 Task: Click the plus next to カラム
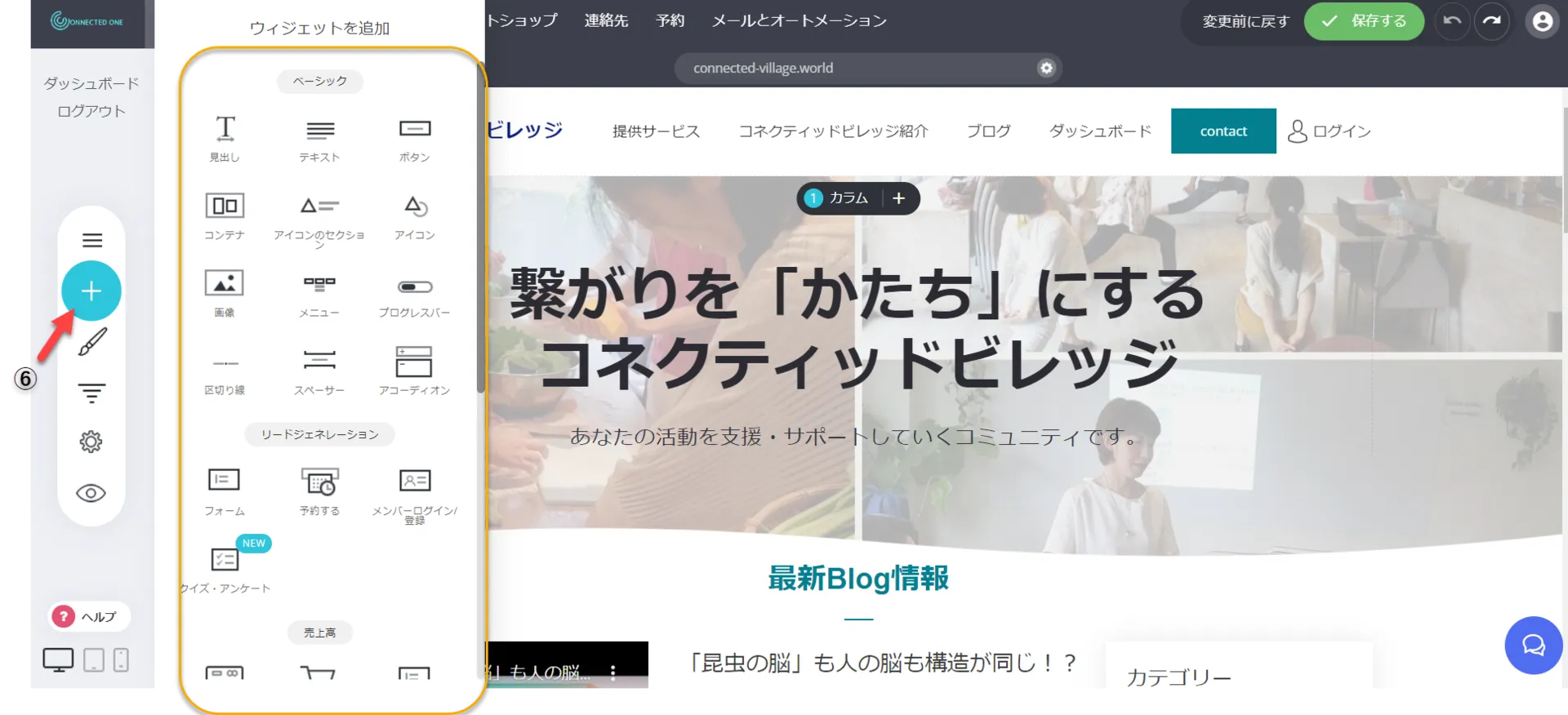tap(898, 198)
